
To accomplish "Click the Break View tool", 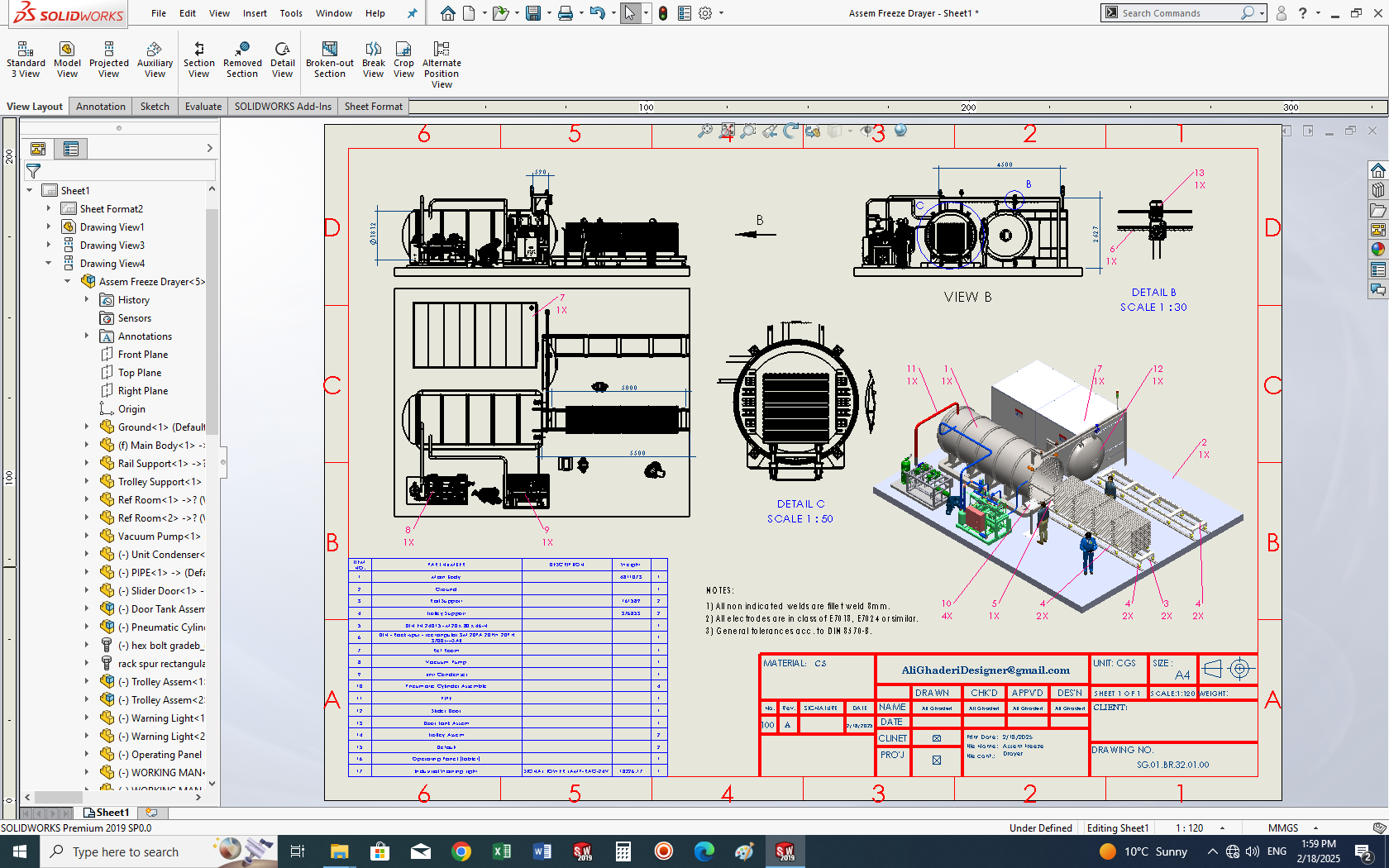I will coord(373,60).
